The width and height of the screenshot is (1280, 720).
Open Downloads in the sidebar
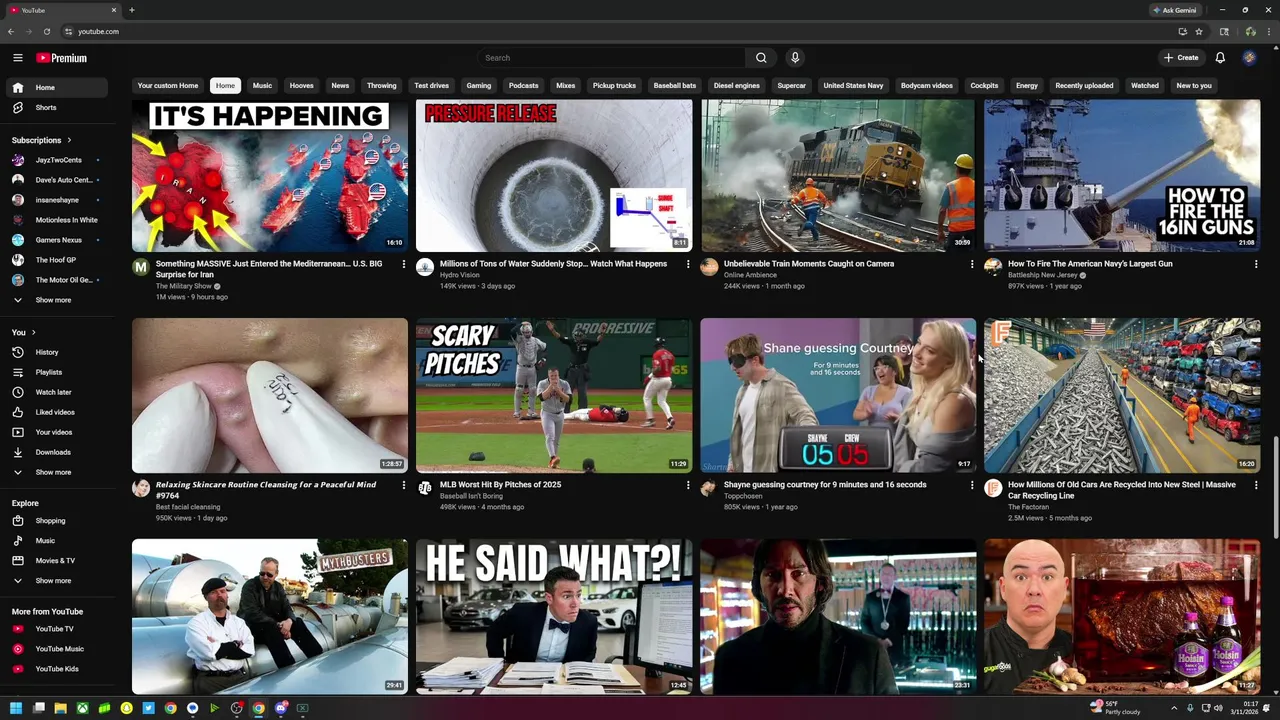coord(56,452)
